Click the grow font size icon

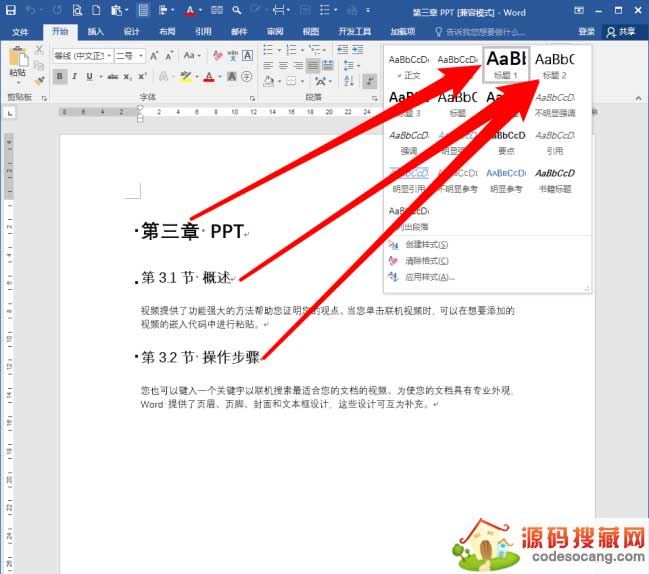pyautogui.click(x=155, y=55)
